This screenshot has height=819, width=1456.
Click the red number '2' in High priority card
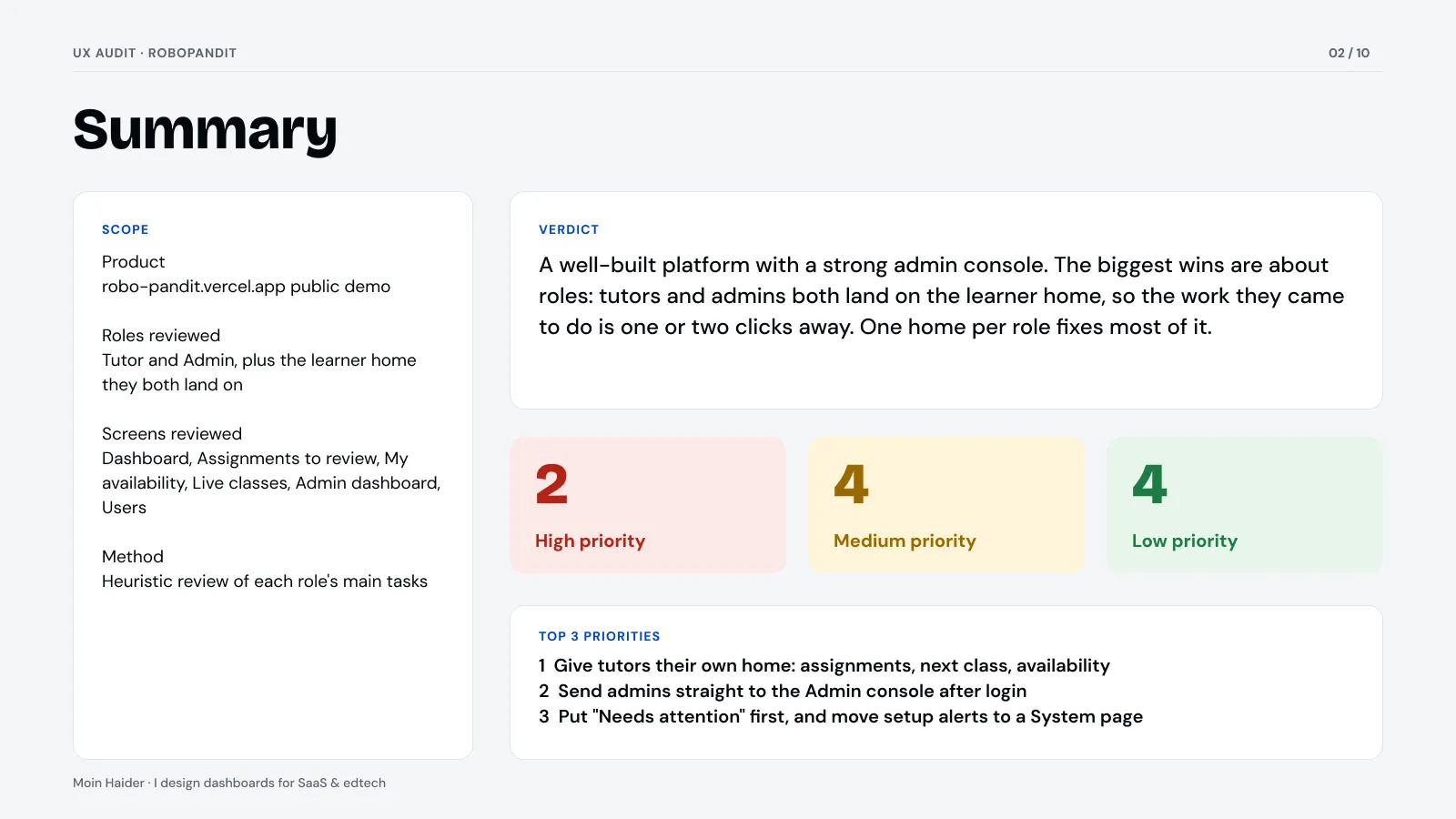551,484
